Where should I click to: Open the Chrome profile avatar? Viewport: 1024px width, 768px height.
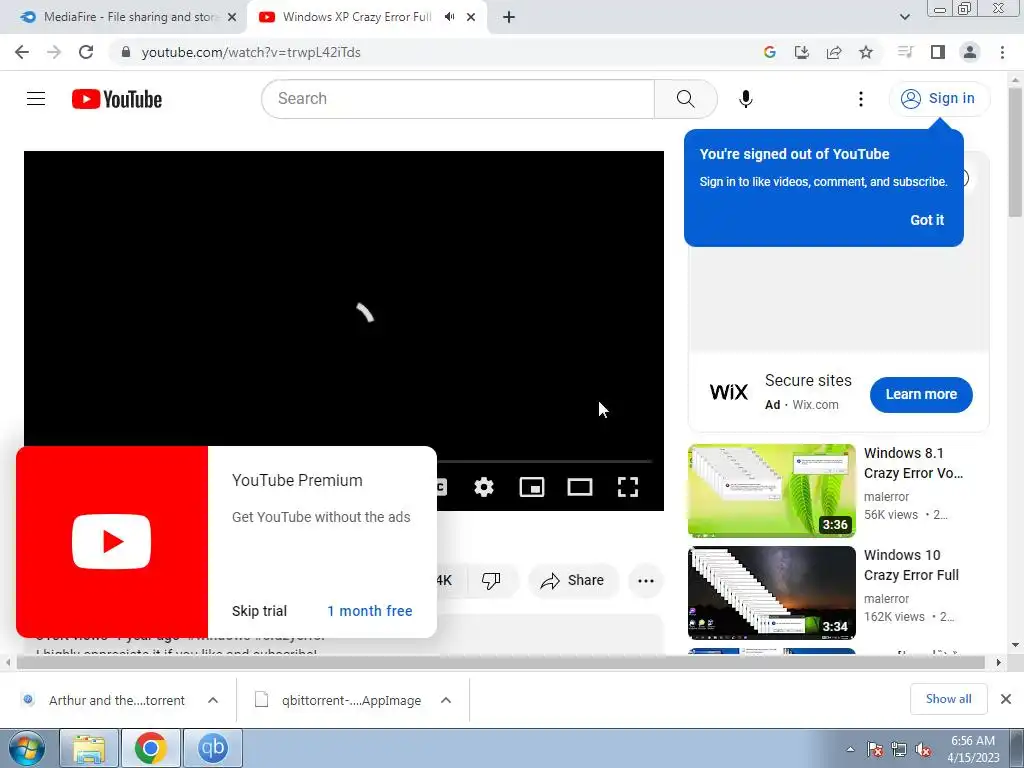click(970, 52)
